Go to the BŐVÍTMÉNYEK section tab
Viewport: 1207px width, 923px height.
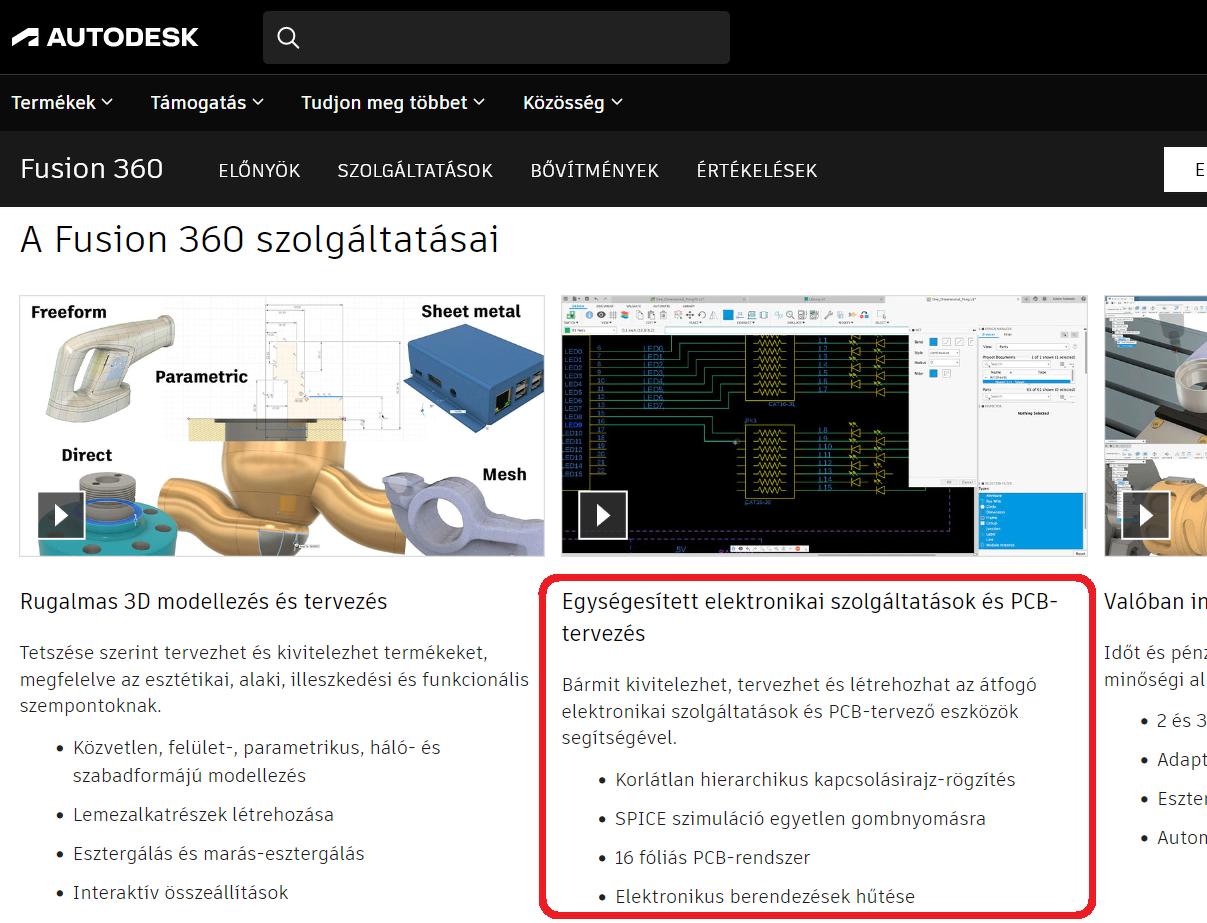point(595,171)
